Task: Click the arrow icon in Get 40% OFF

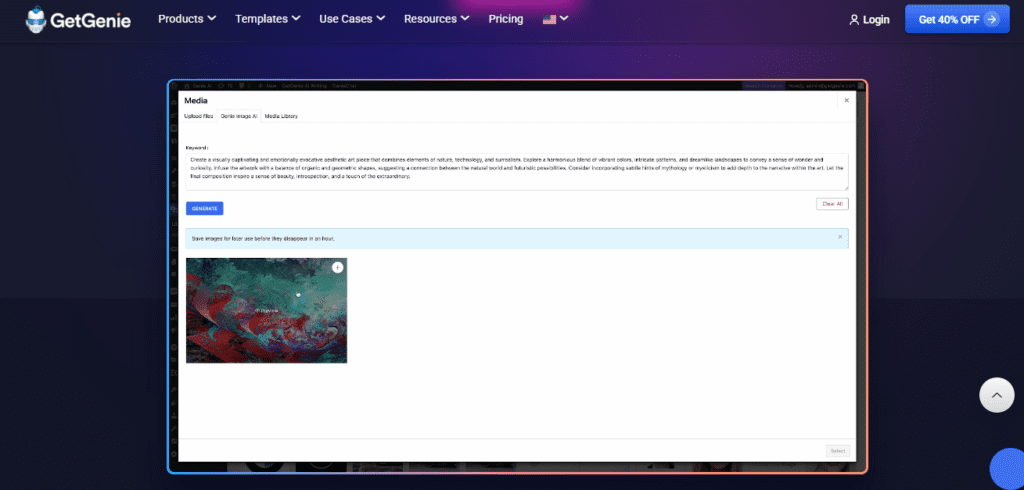Action: tap(991, 19)
